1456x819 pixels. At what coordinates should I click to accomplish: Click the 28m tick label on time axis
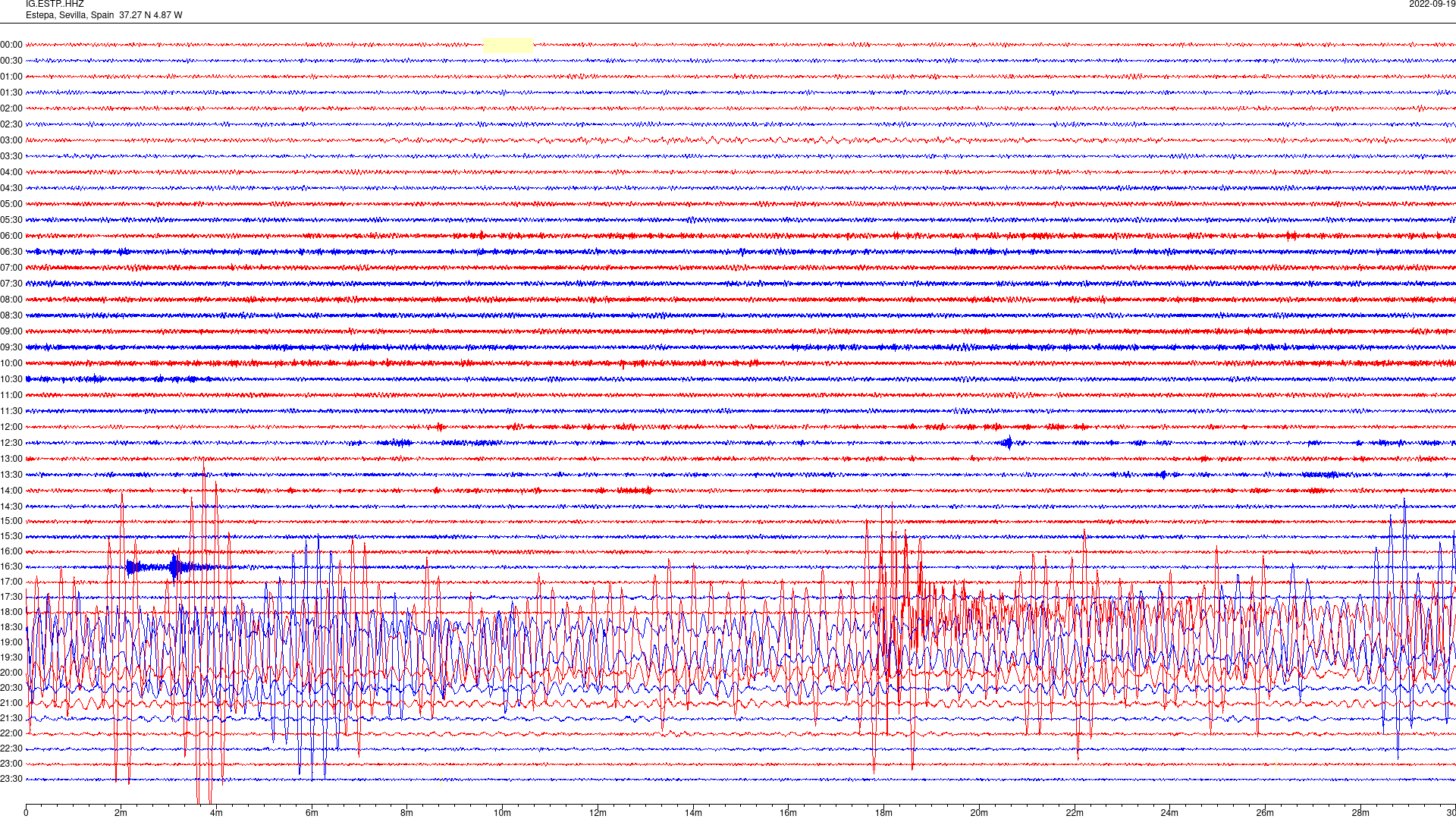[1360, 813]
